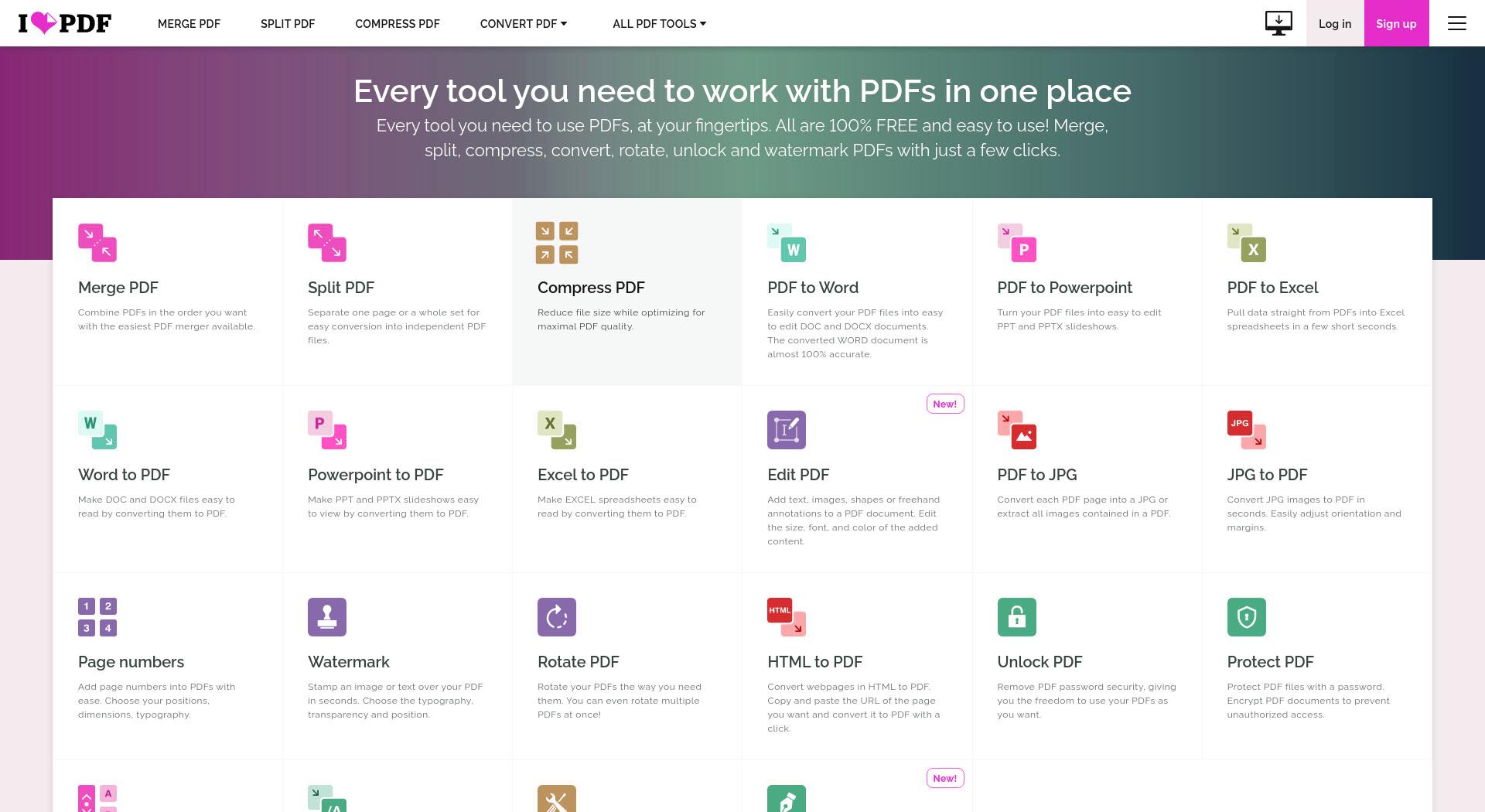Click the Protect PDF shield icon
The width and height of the screenshot is (1485, 812).
point(1247,617)
